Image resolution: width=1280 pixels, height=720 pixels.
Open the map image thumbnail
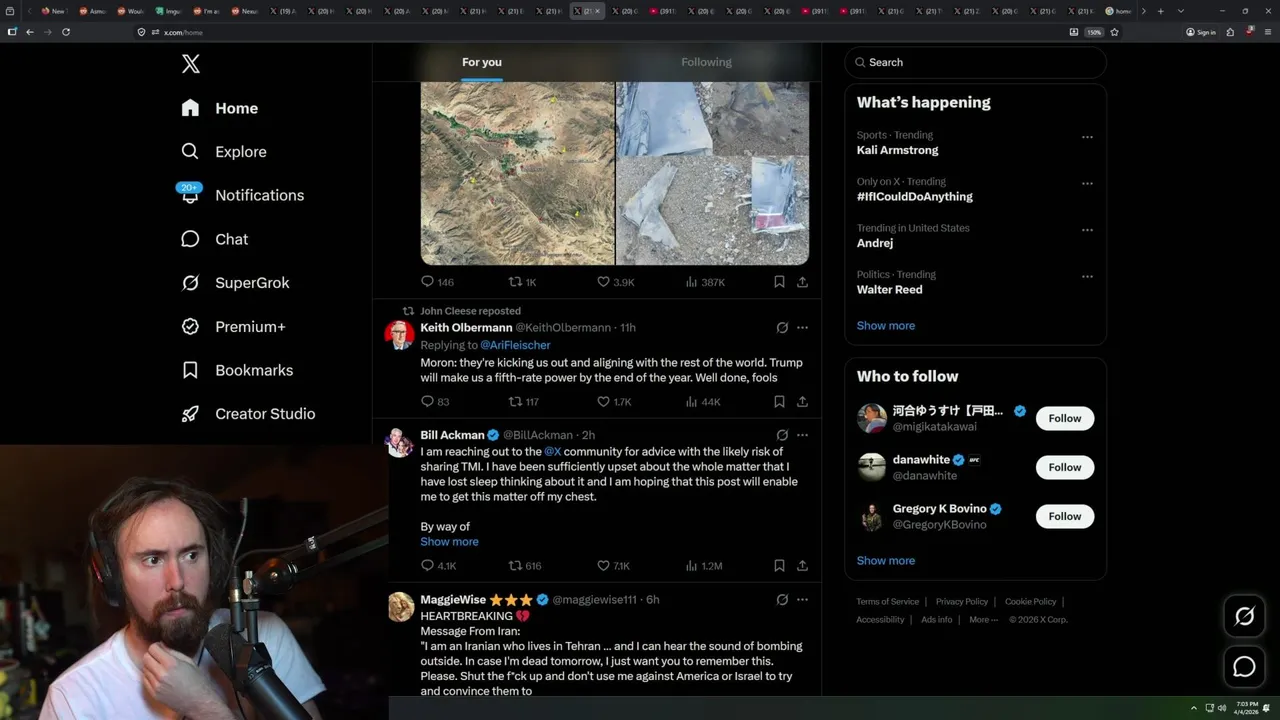click(517, 173)
